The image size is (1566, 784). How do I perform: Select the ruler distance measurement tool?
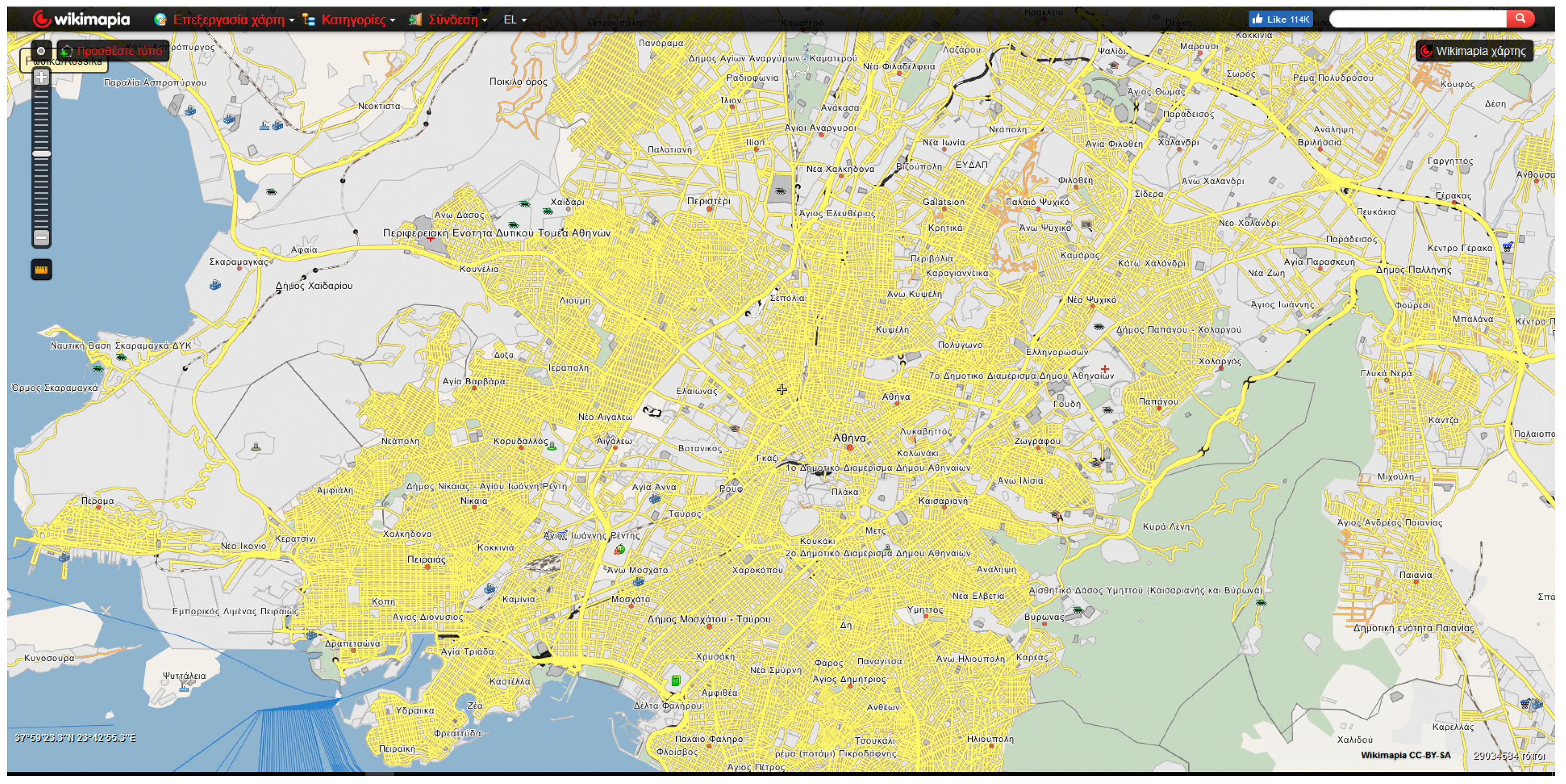click(41, 269)
